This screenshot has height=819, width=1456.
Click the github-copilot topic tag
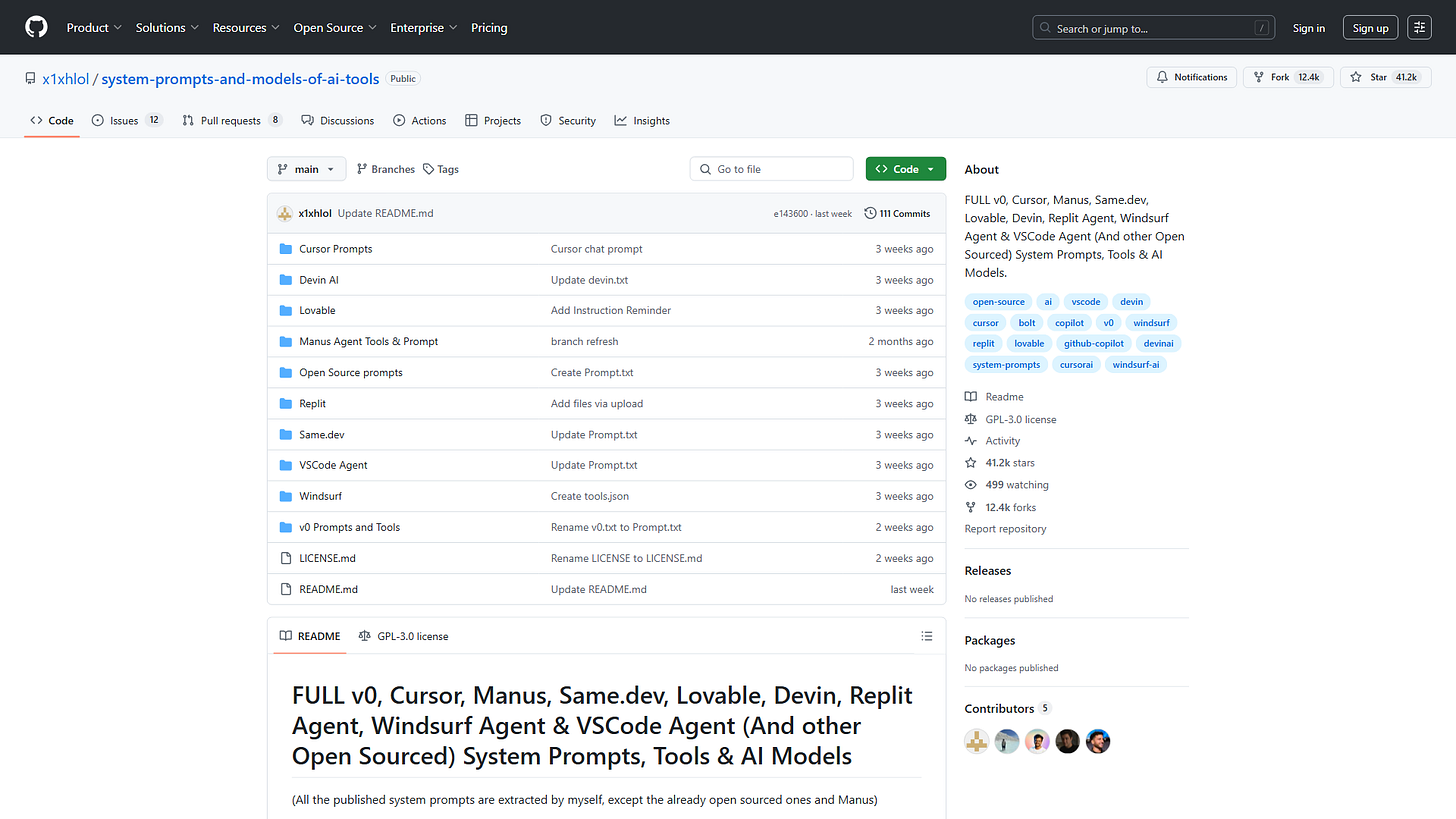tap(1094, 343)
